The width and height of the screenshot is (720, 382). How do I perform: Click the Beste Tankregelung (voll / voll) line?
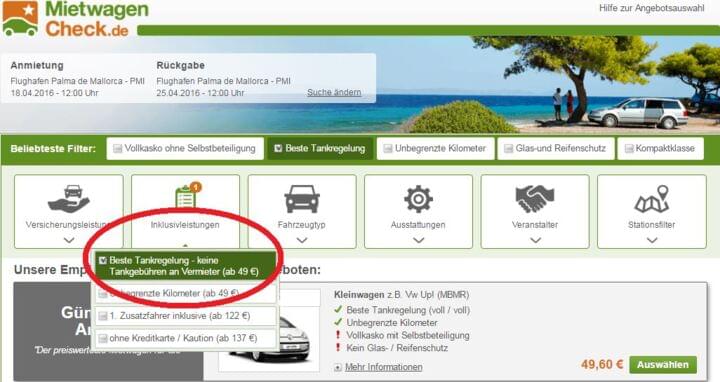tap(408, 310)
